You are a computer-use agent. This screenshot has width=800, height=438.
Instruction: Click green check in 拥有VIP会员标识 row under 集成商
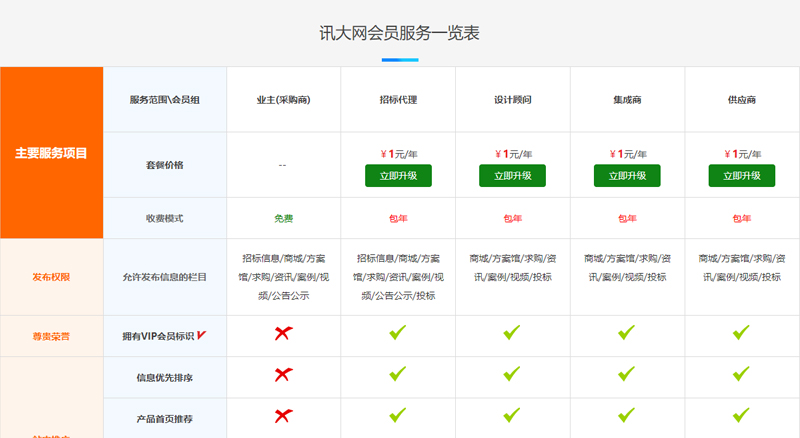(627, 332)
